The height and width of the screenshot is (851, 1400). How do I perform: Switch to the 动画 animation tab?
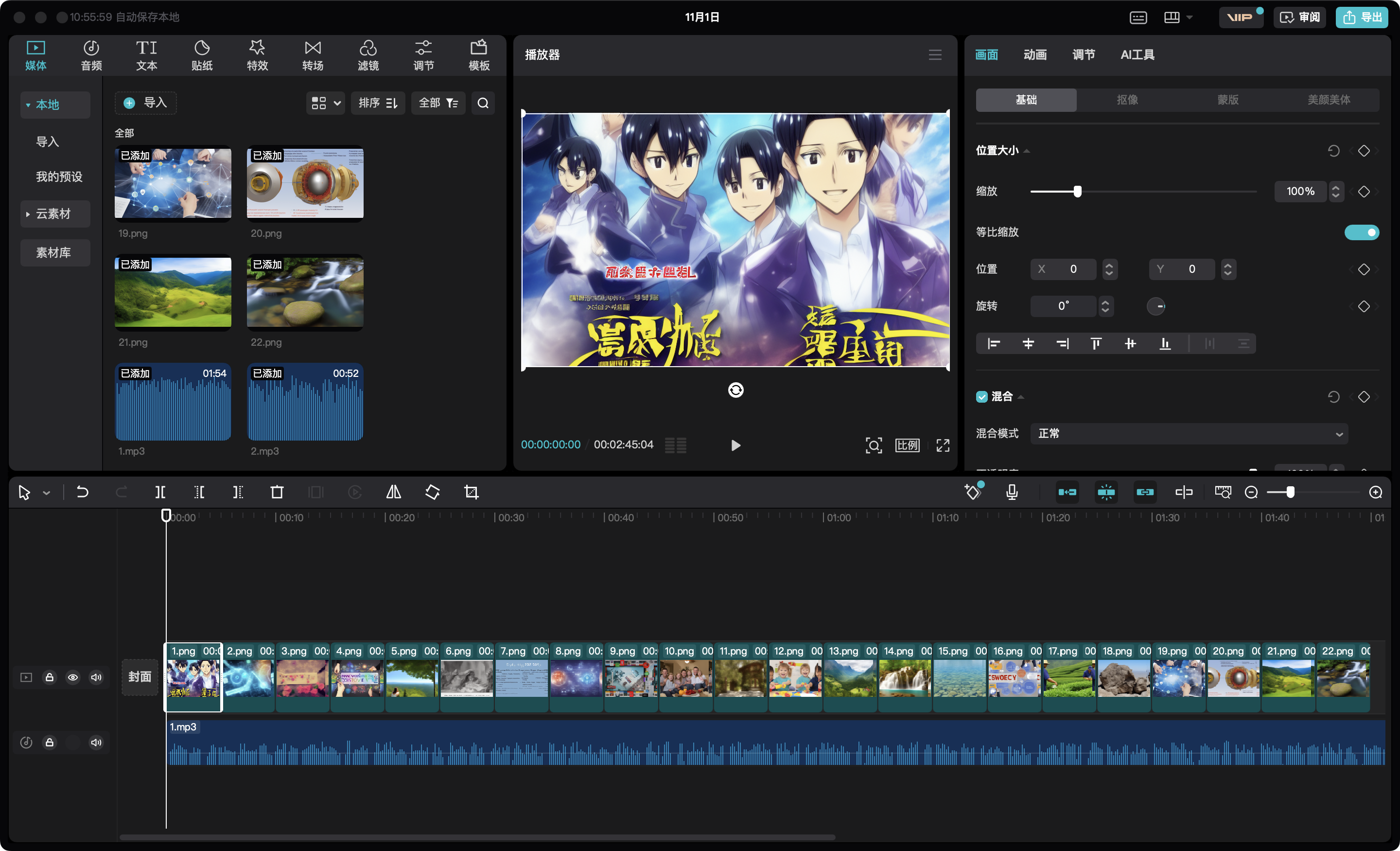click(1035, 55)
